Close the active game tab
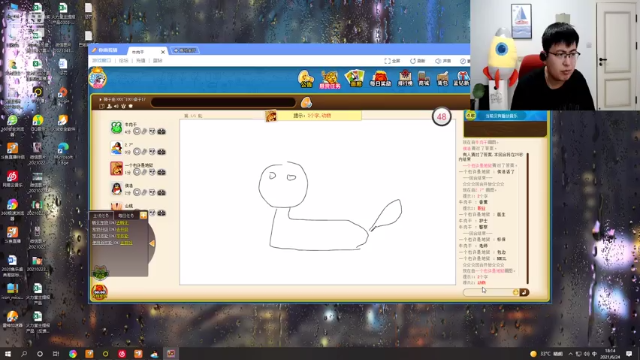The image size is (640, 360). coord(163,52)
